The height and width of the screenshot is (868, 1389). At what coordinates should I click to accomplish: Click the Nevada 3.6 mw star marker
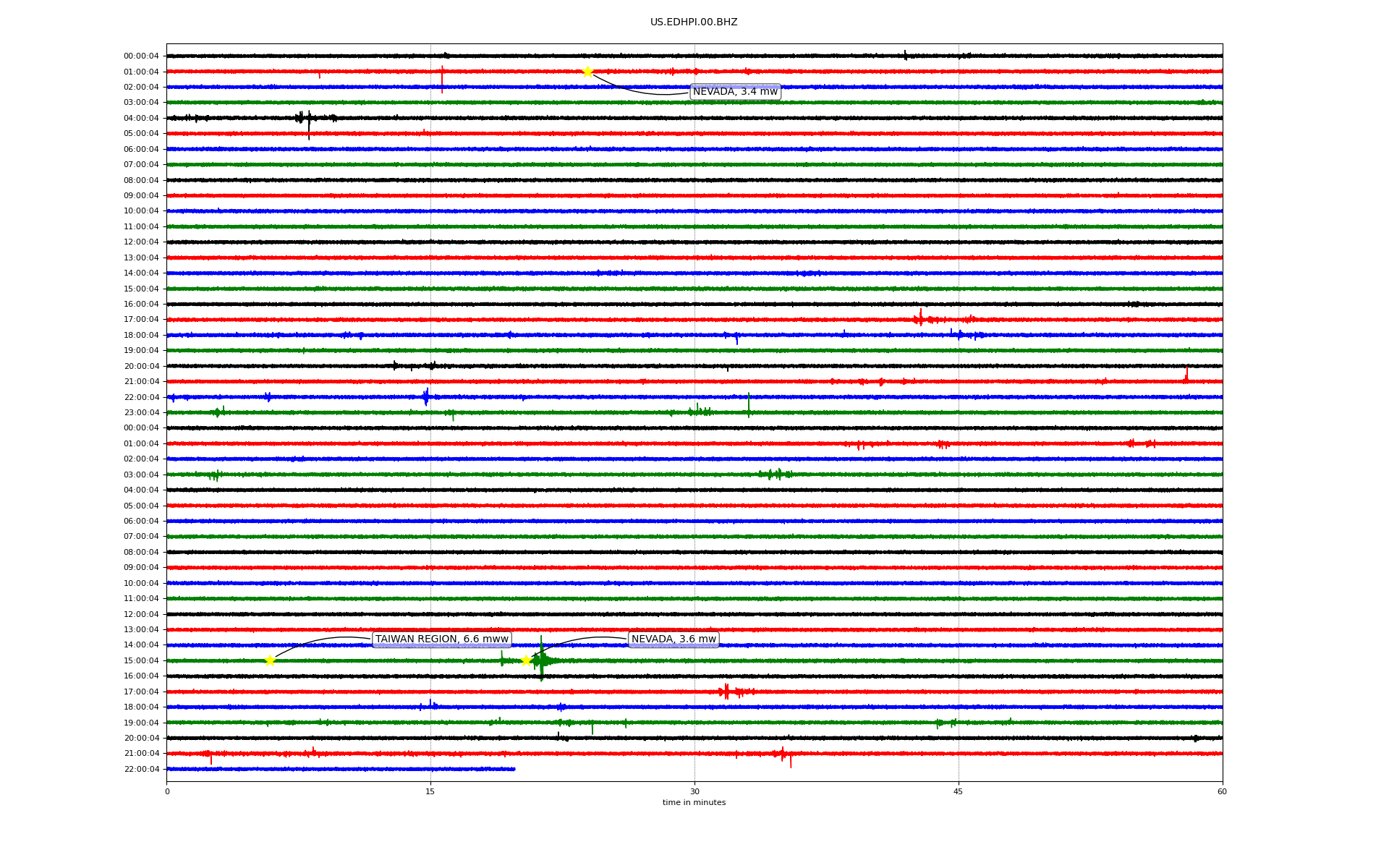pyautogui.click(x=526, y=660)
